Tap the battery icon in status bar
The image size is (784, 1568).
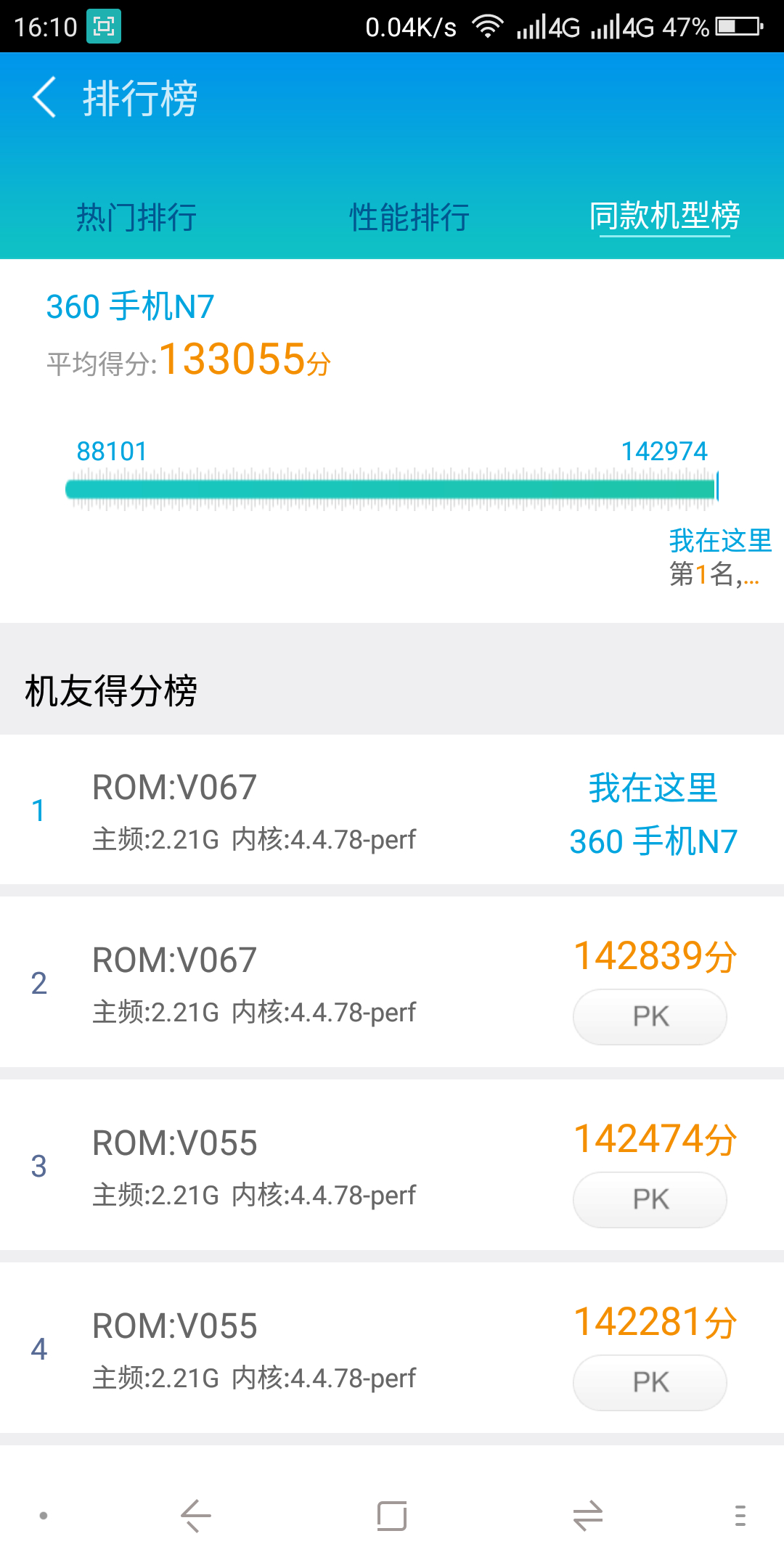click(x=739, y=27)
